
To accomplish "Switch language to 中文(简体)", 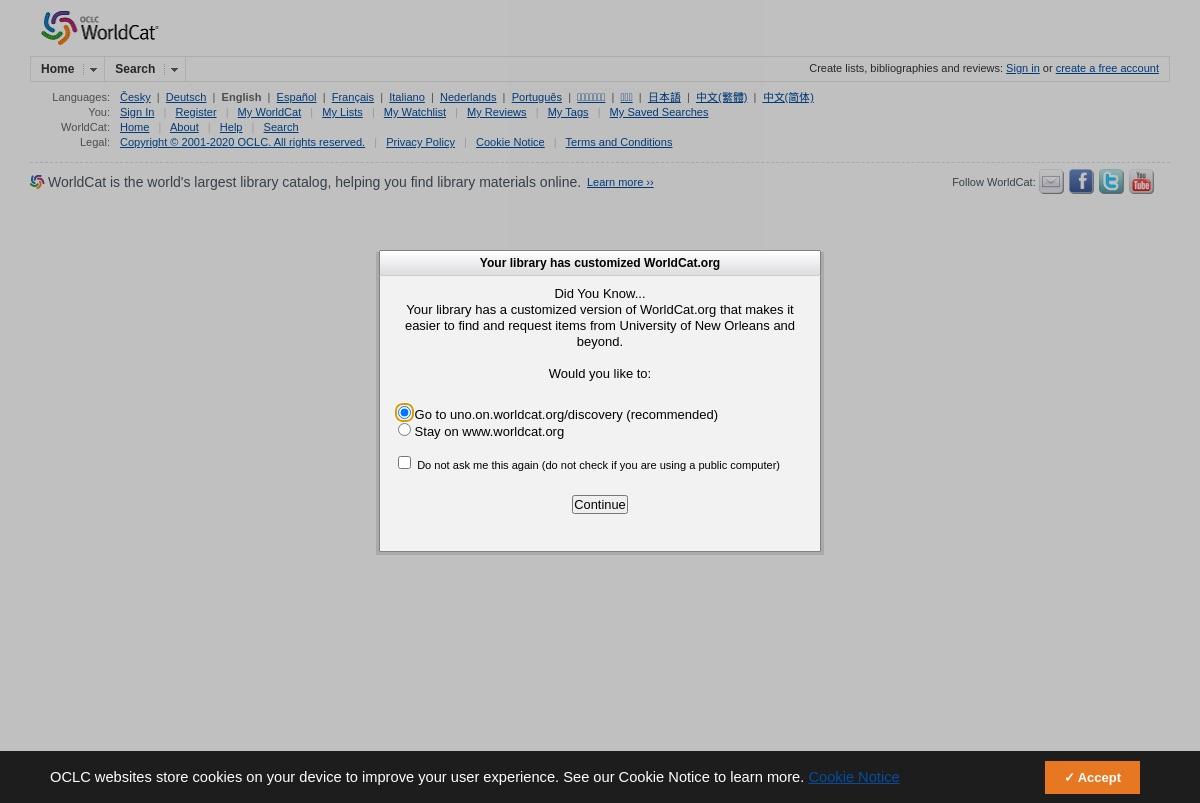I will tap(788, 97).
